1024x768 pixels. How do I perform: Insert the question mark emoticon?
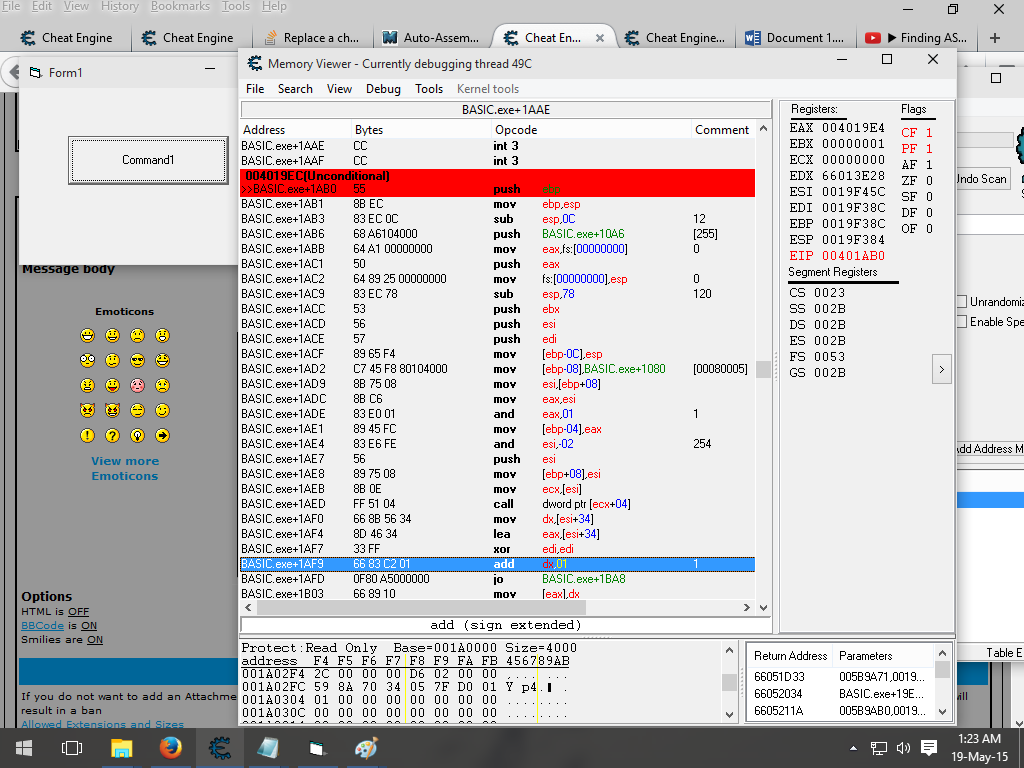pyautogui.click(x=112, y=435)
